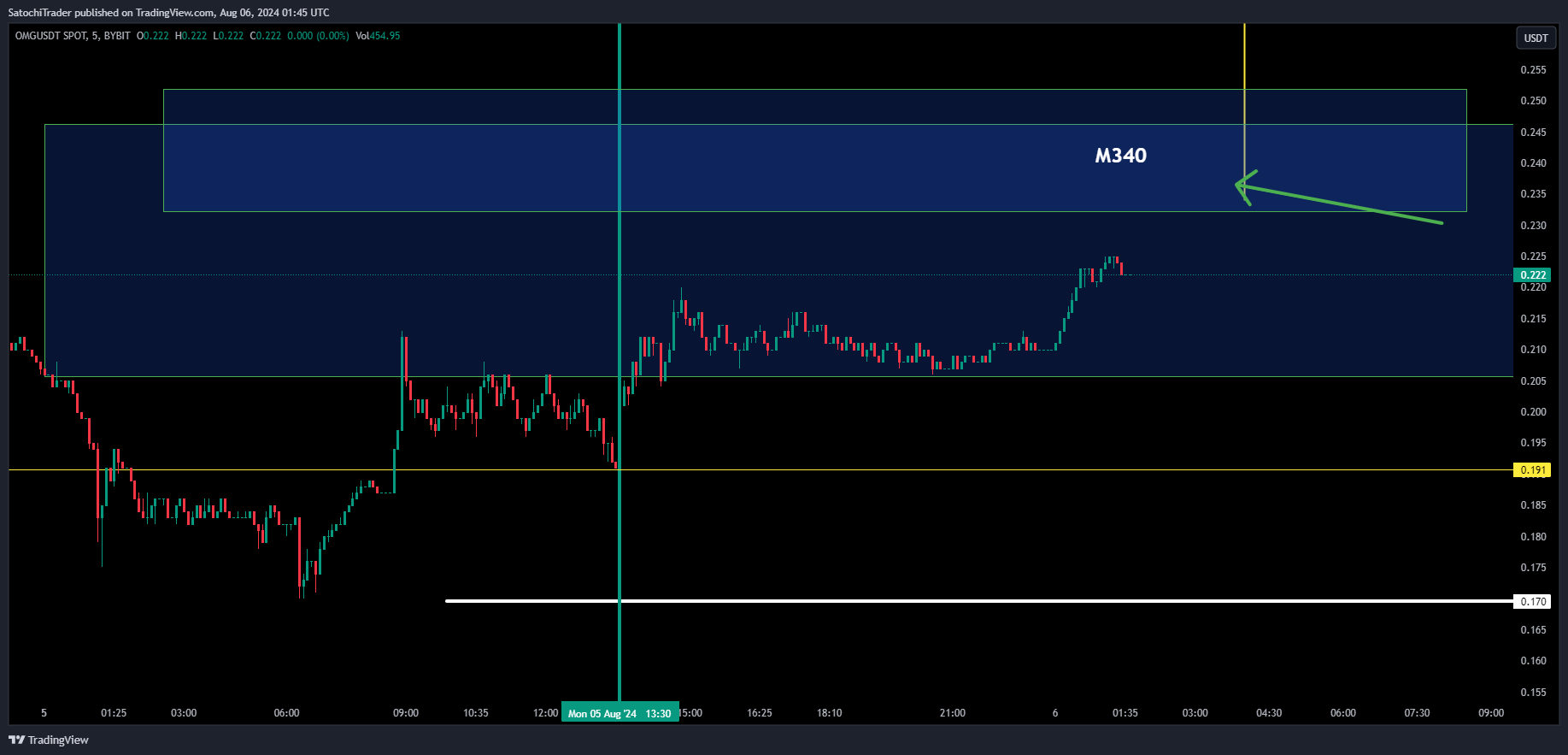Click the 0.155 price axis label
Screen dimensions: 1568x755
(x=1533, y=693)
